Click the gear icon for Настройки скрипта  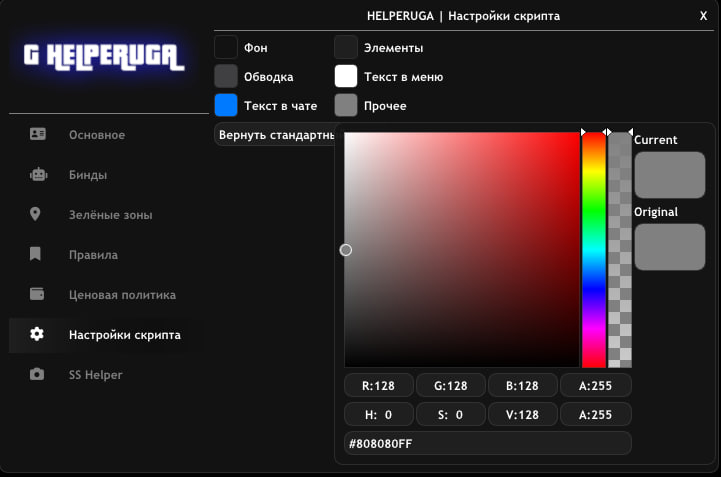[x=37, y=334]
